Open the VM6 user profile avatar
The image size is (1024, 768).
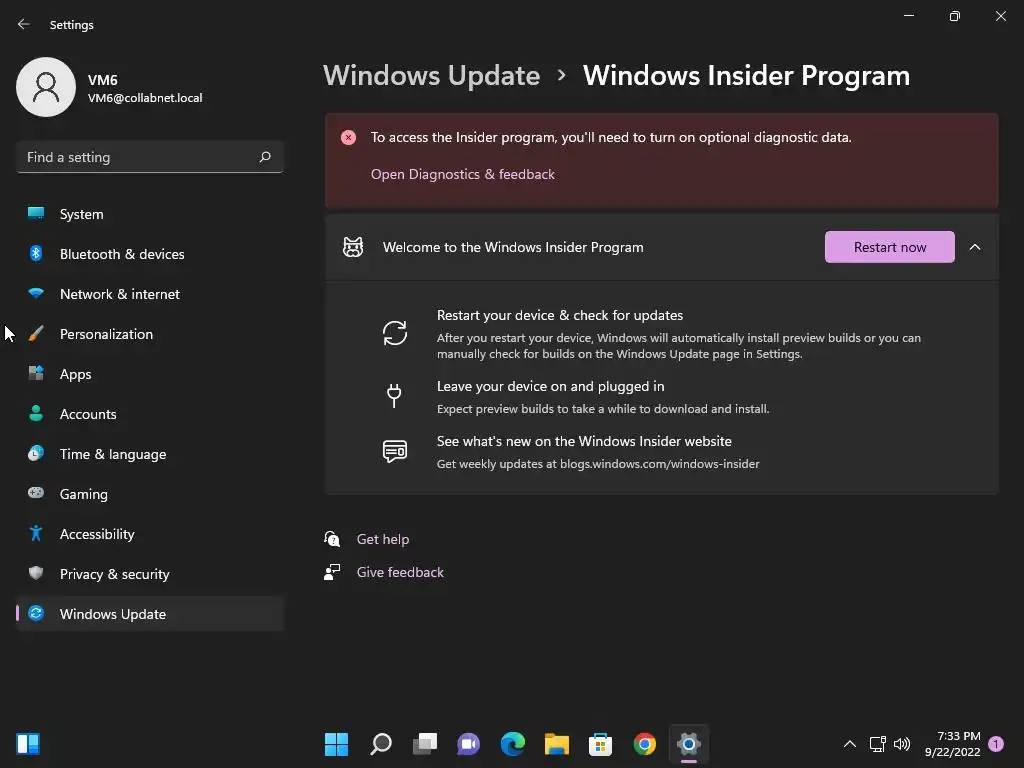click(x=46, y=87)
